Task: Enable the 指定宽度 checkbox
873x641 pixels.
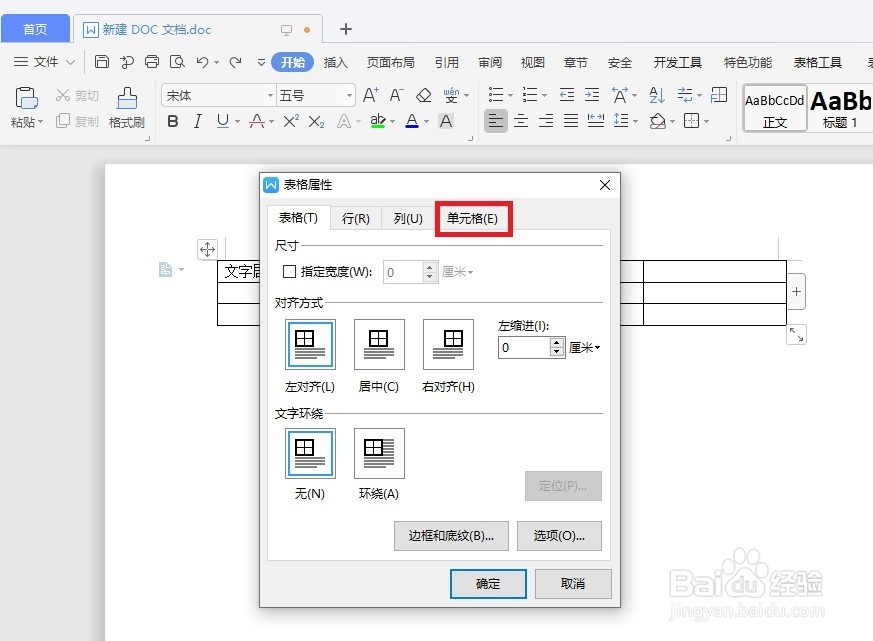Action: coord(289,271)
